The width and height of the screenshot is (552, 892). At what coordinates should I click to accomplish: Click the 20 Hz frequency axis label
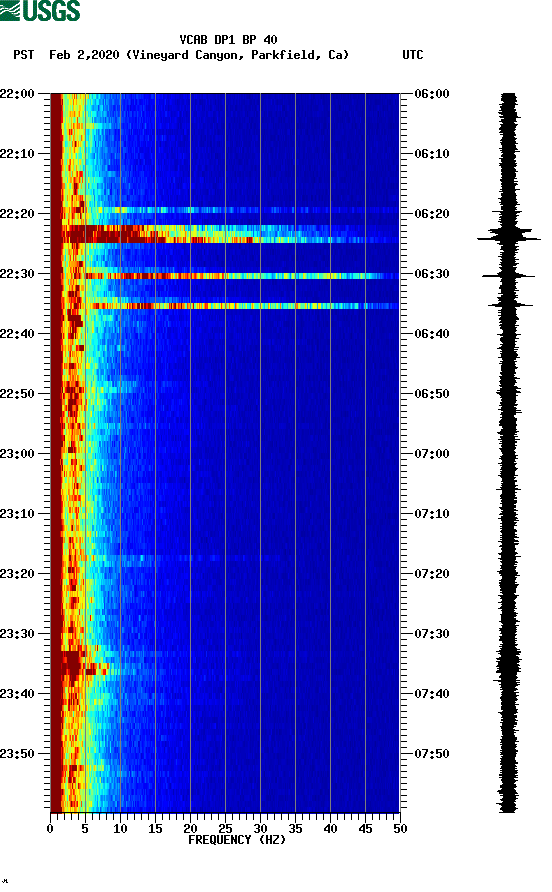[190, 828]
